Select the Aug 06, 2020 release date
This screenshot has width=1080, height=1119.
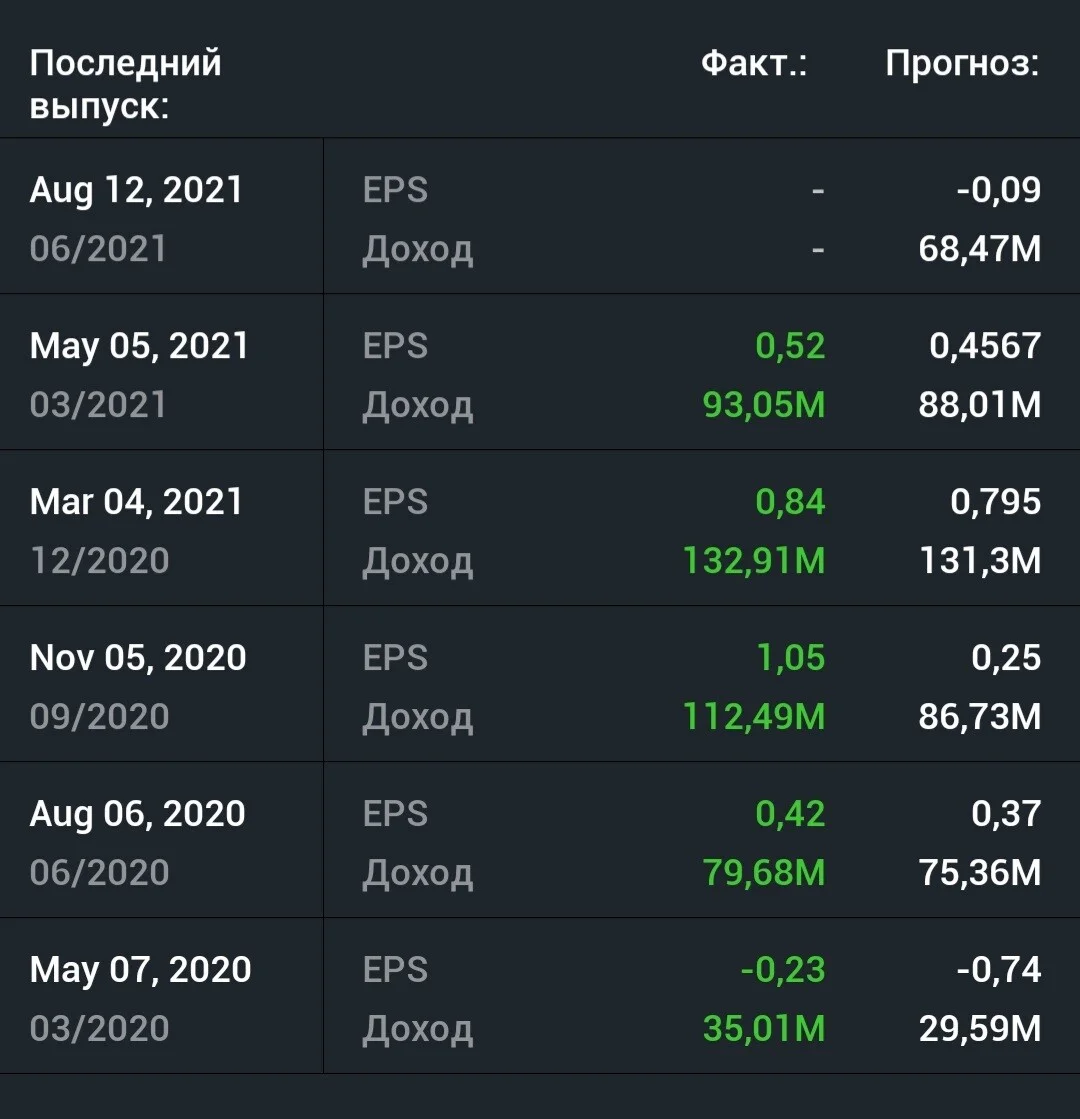[137, 814]
